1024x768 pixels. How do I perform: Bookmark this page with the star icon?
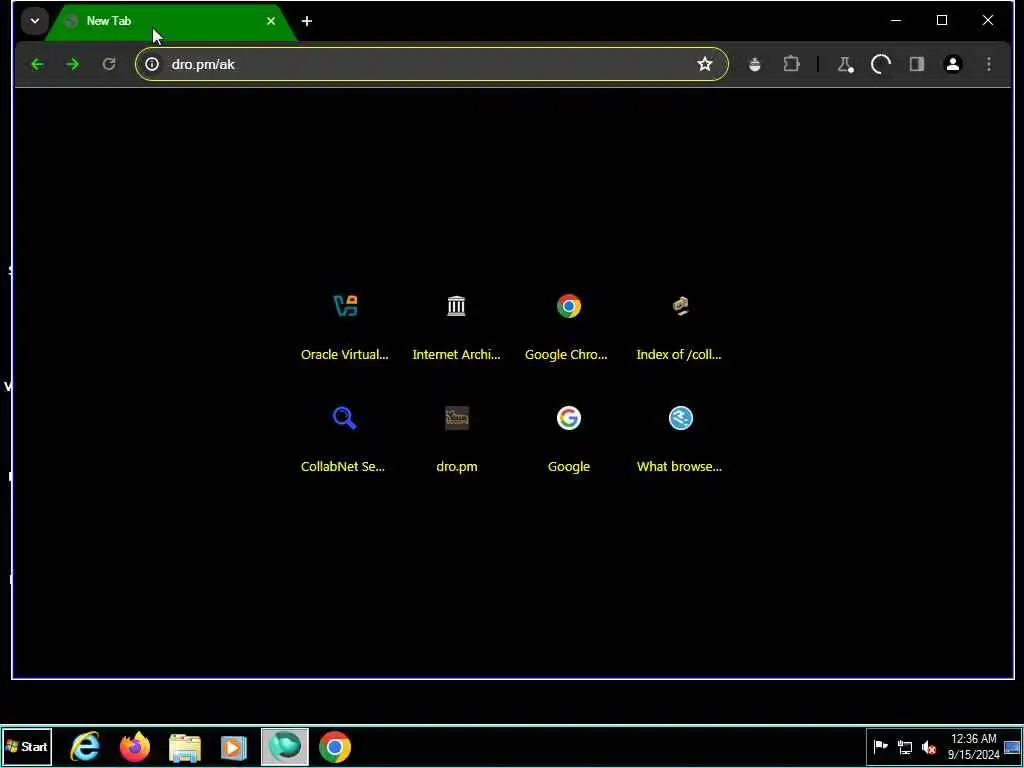pos(705,64)
